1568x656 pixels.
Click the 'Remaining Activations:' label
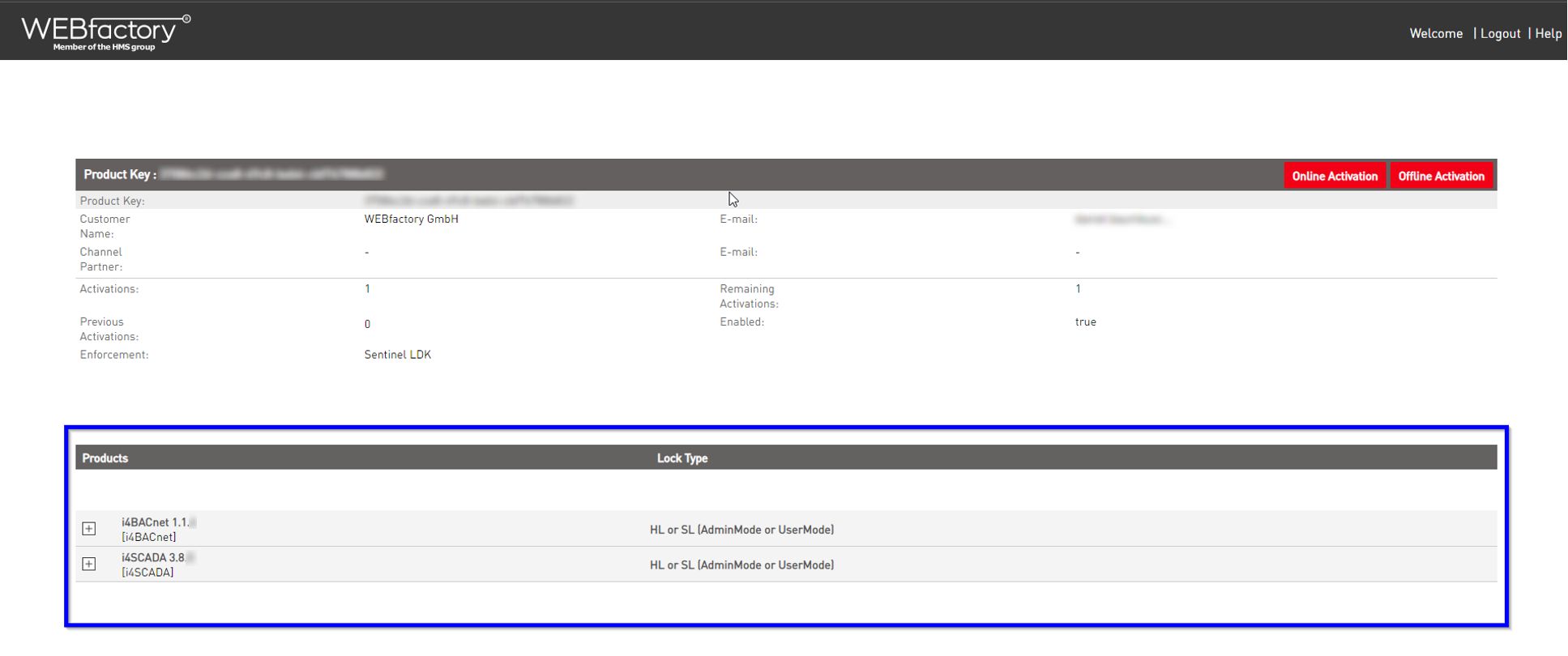(750, 296)
